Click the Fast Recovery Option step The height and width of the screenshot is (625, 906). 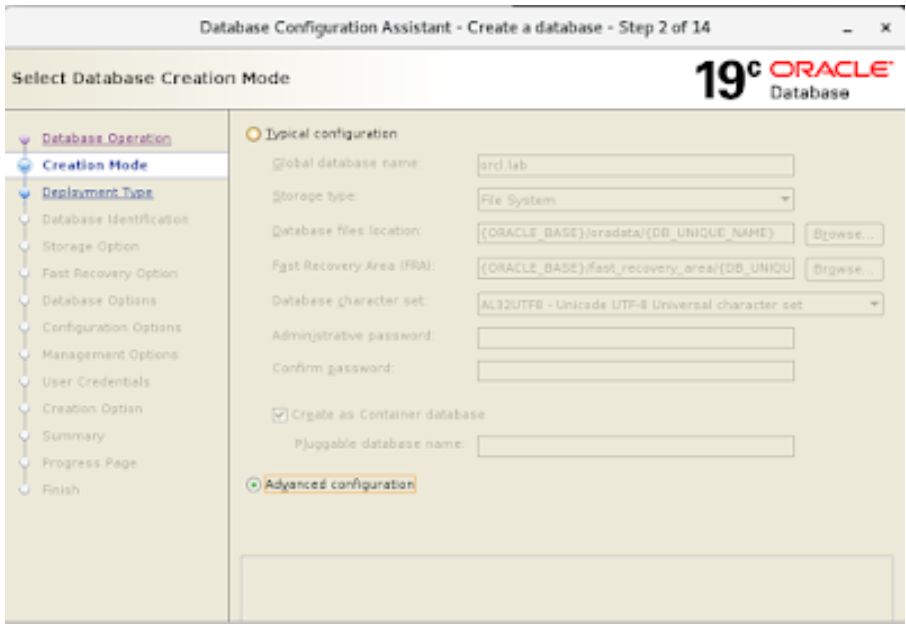tap(110, 273)
